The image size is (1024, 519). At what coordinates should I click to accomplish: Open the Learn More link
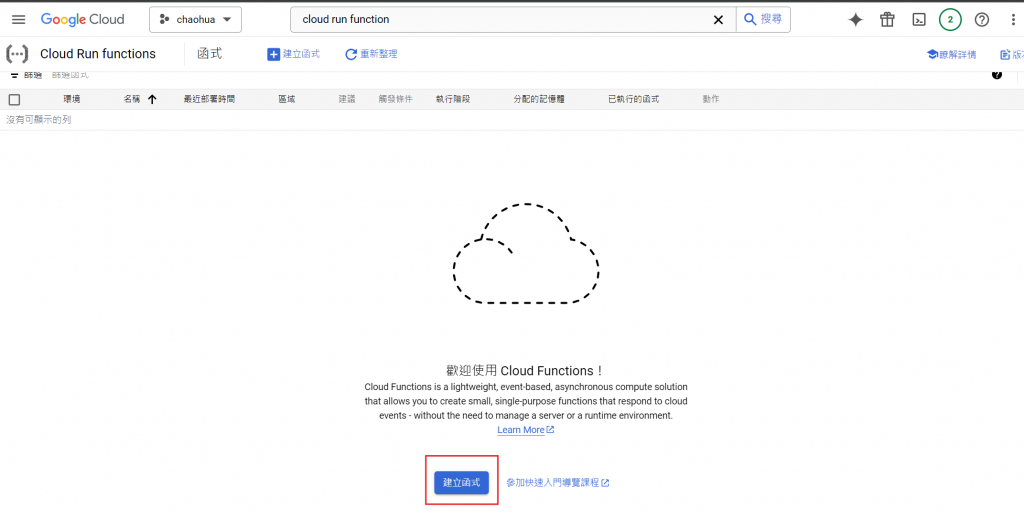pos(526,430)
